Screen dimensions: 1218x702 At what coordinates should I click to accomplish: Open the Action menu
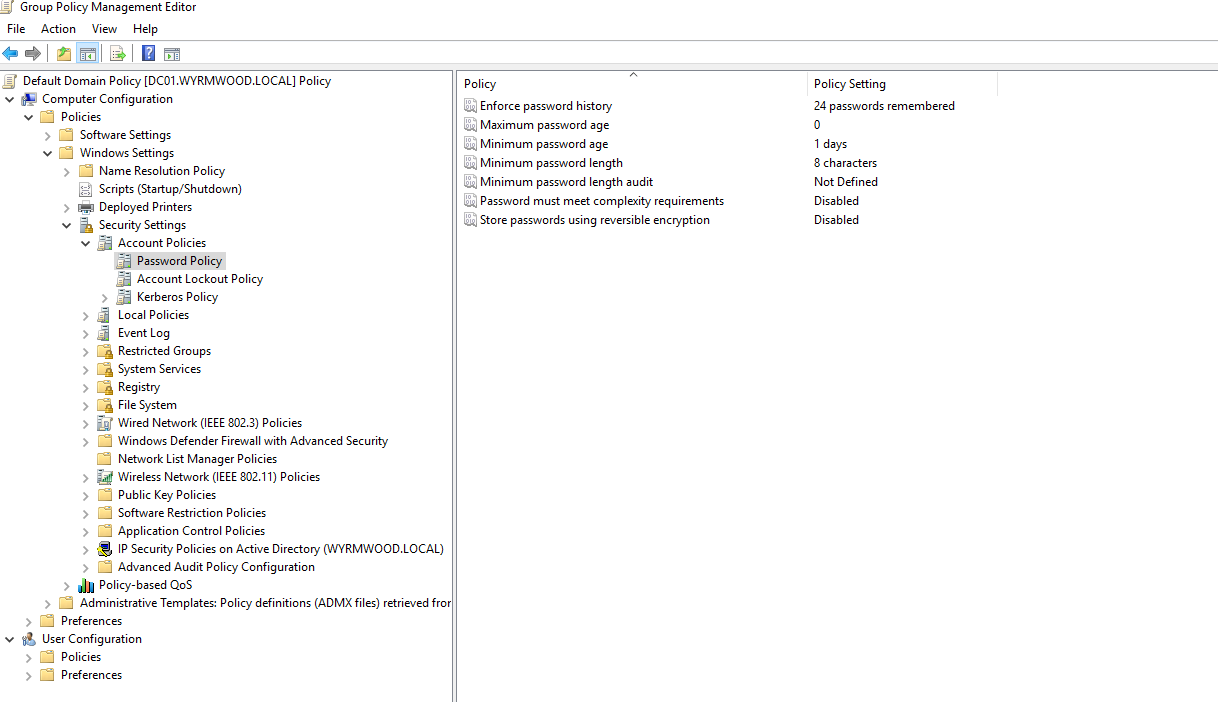click(58, 29)
